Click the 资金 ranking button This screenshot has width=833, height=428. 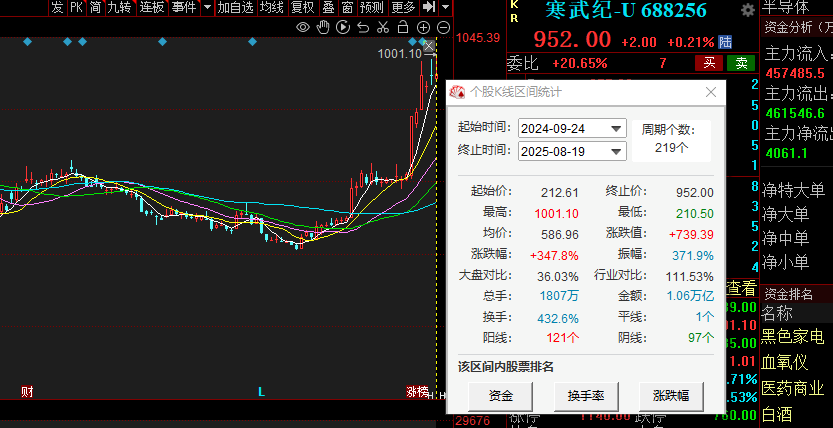tap(500, 396)
